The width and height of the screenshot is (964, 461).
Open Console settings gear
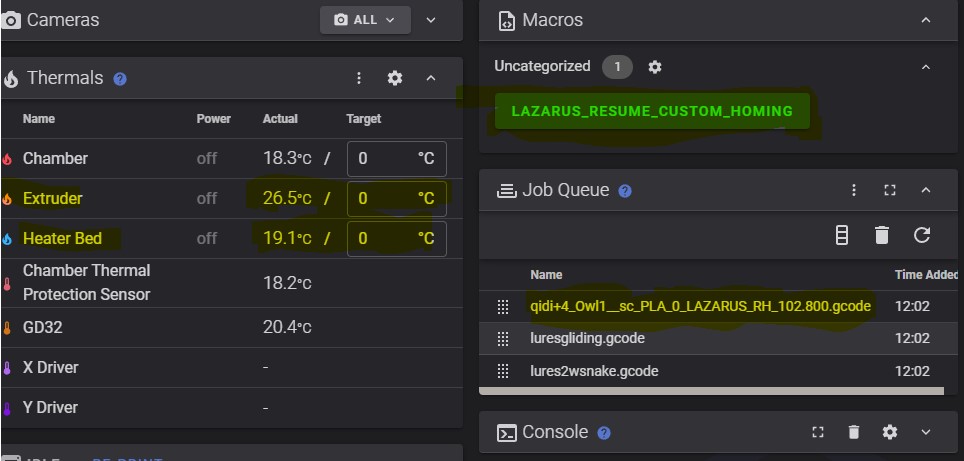[x=890, y=432]
